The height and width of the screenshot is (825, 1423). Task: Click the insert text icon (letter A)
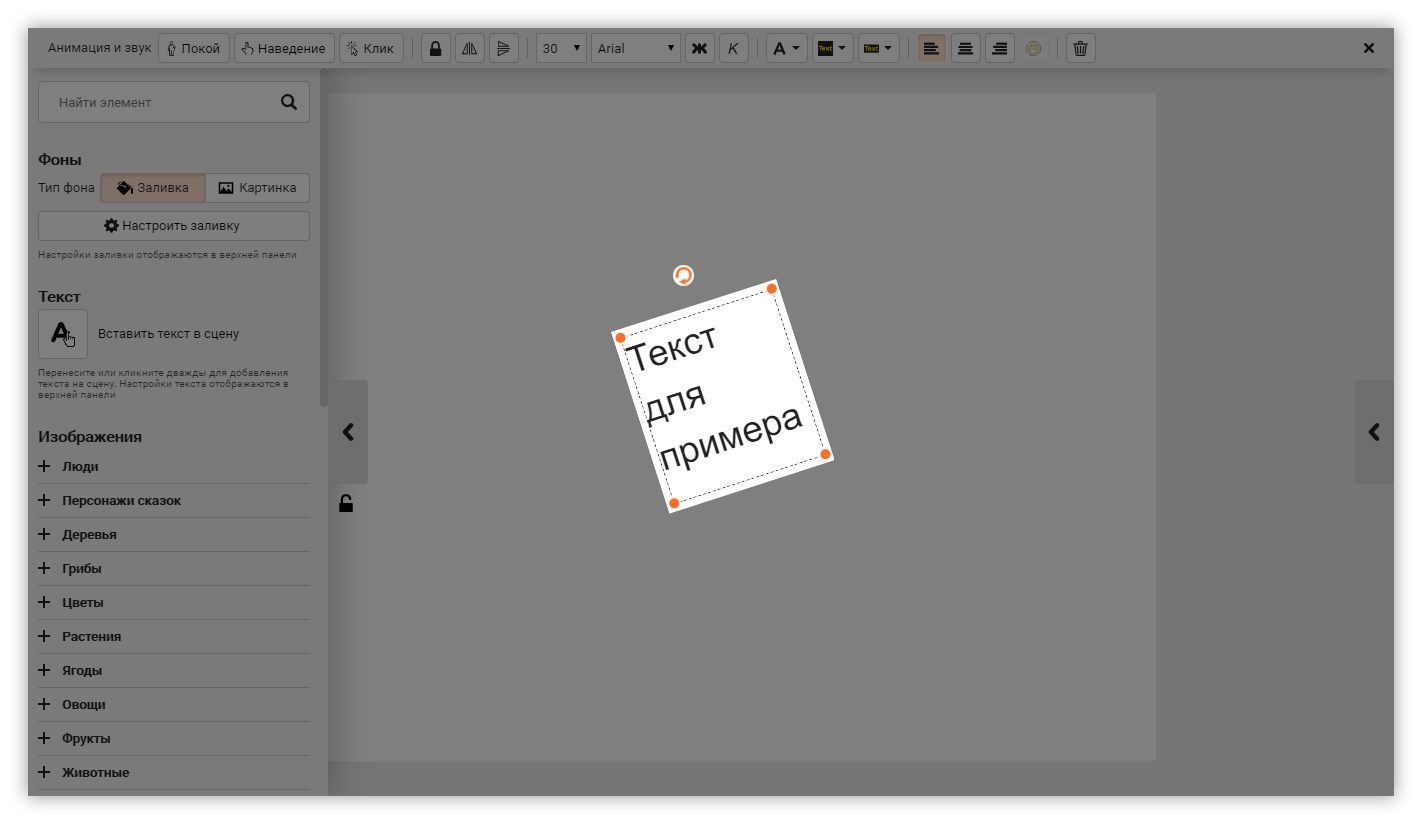point(63,334)
